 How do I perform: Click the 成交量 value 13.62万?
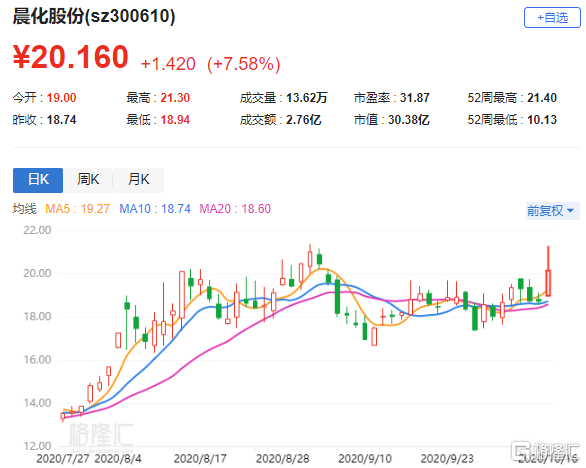click(306, 98)
